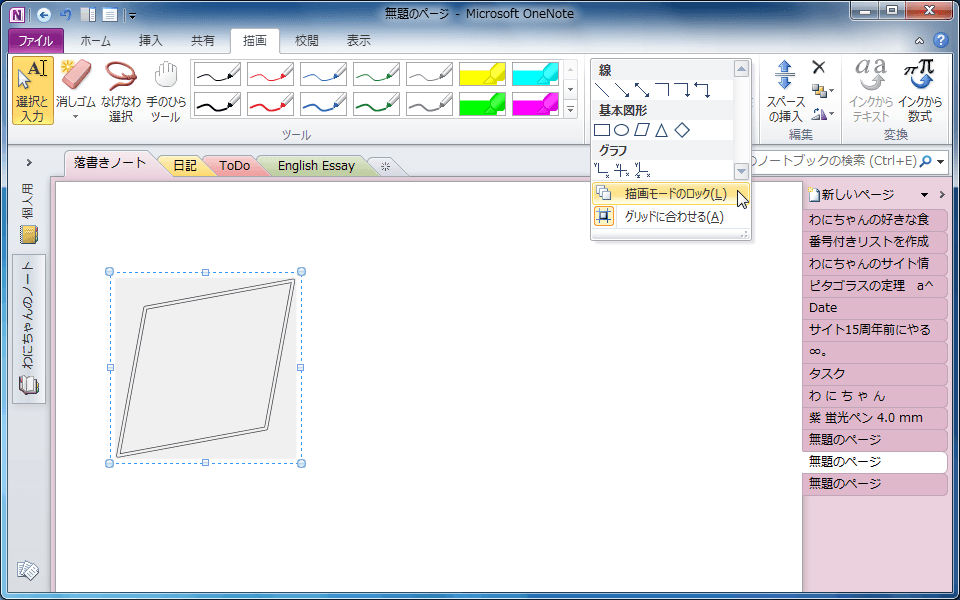
Task: Open the ToDo section tab
Action: pyautogui.click(x=234, y=166)
